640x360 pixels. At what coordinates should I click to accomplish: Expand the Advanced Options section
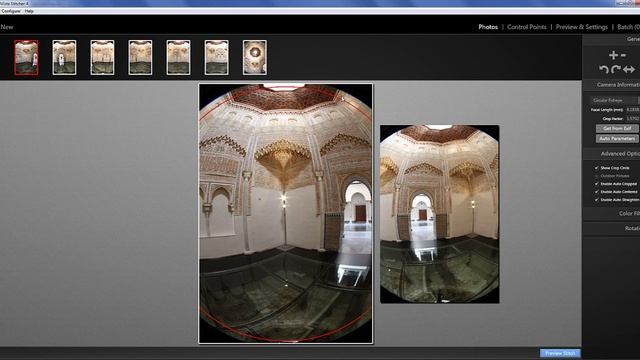pos(612,153)
